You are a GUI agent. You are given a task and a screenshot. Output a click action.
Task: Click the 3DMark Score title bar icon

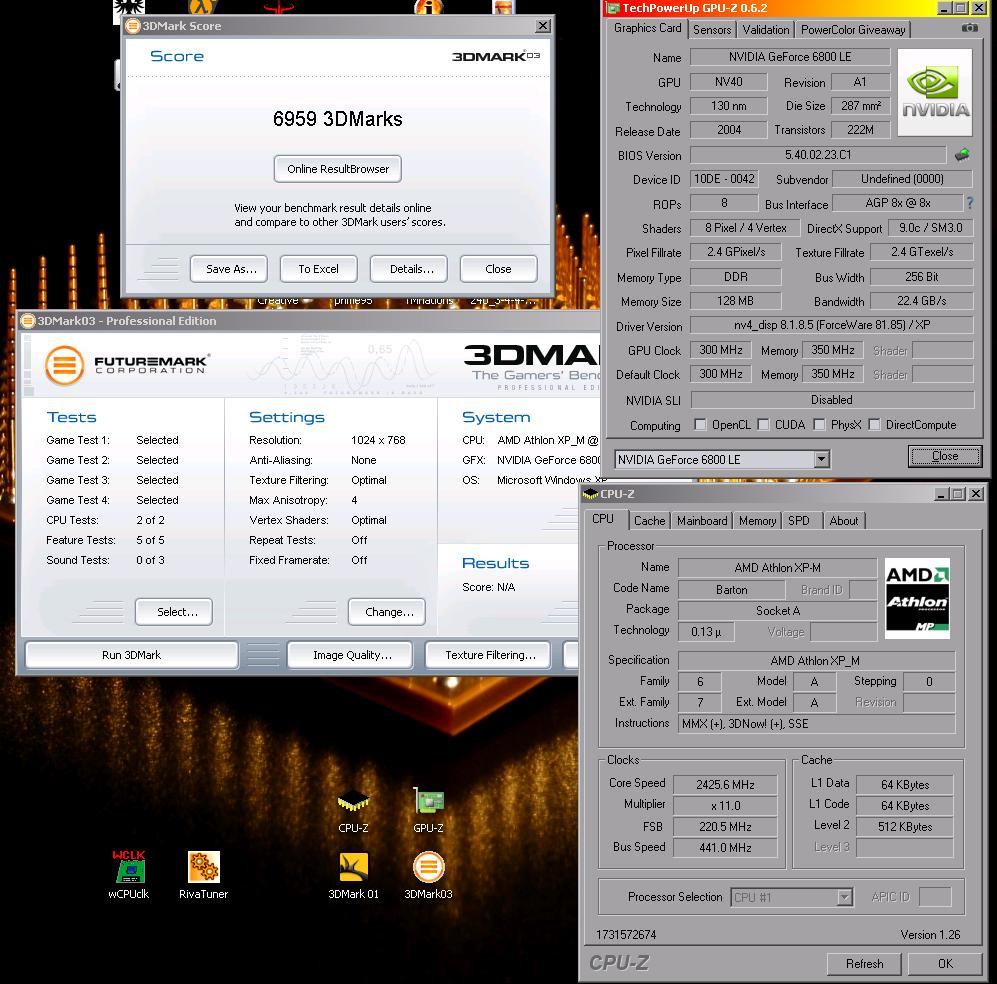click(x=133, y=26)
